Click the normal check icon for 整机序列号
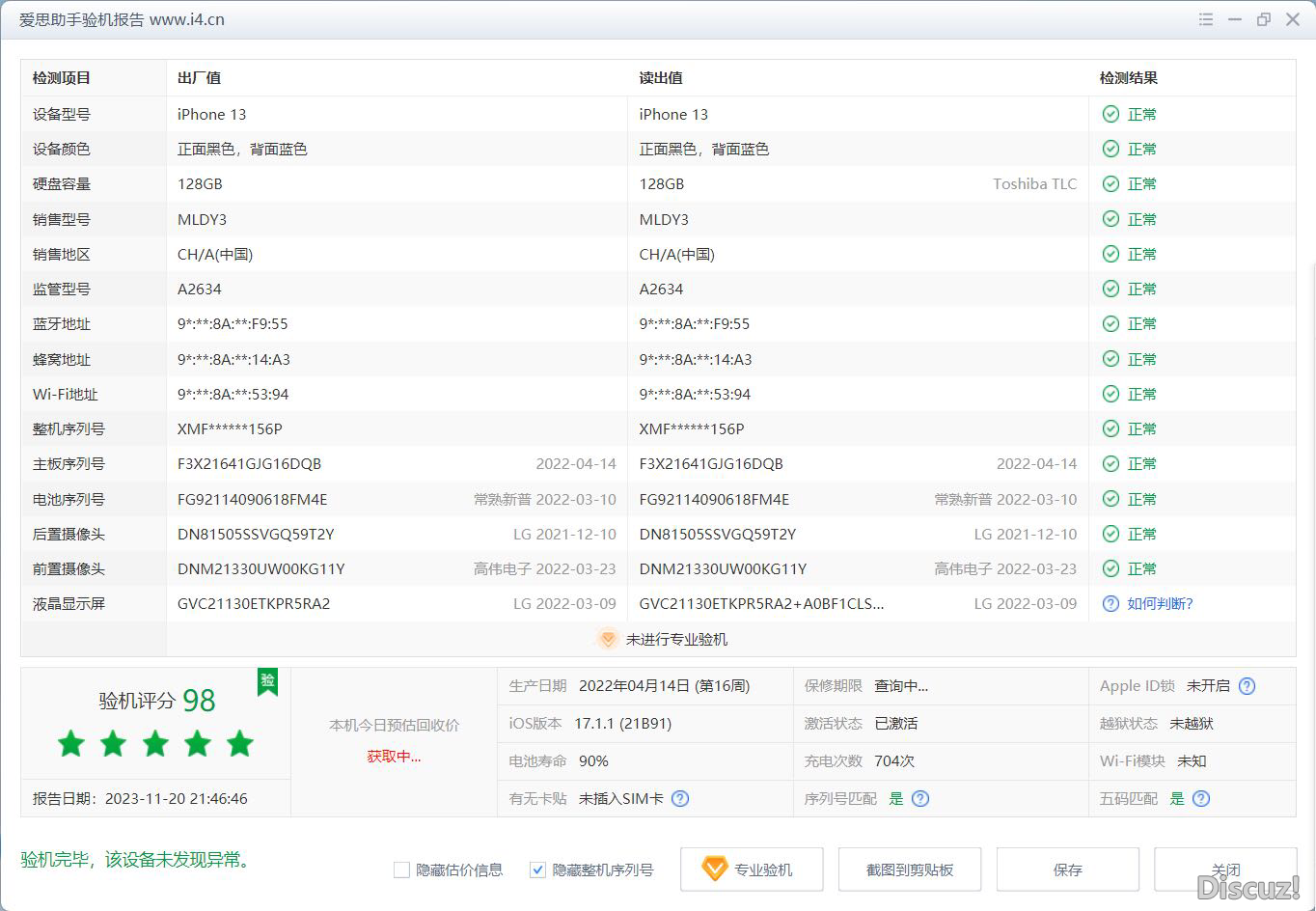Viewport: 1316px width, 911px height. point(1110,428)
